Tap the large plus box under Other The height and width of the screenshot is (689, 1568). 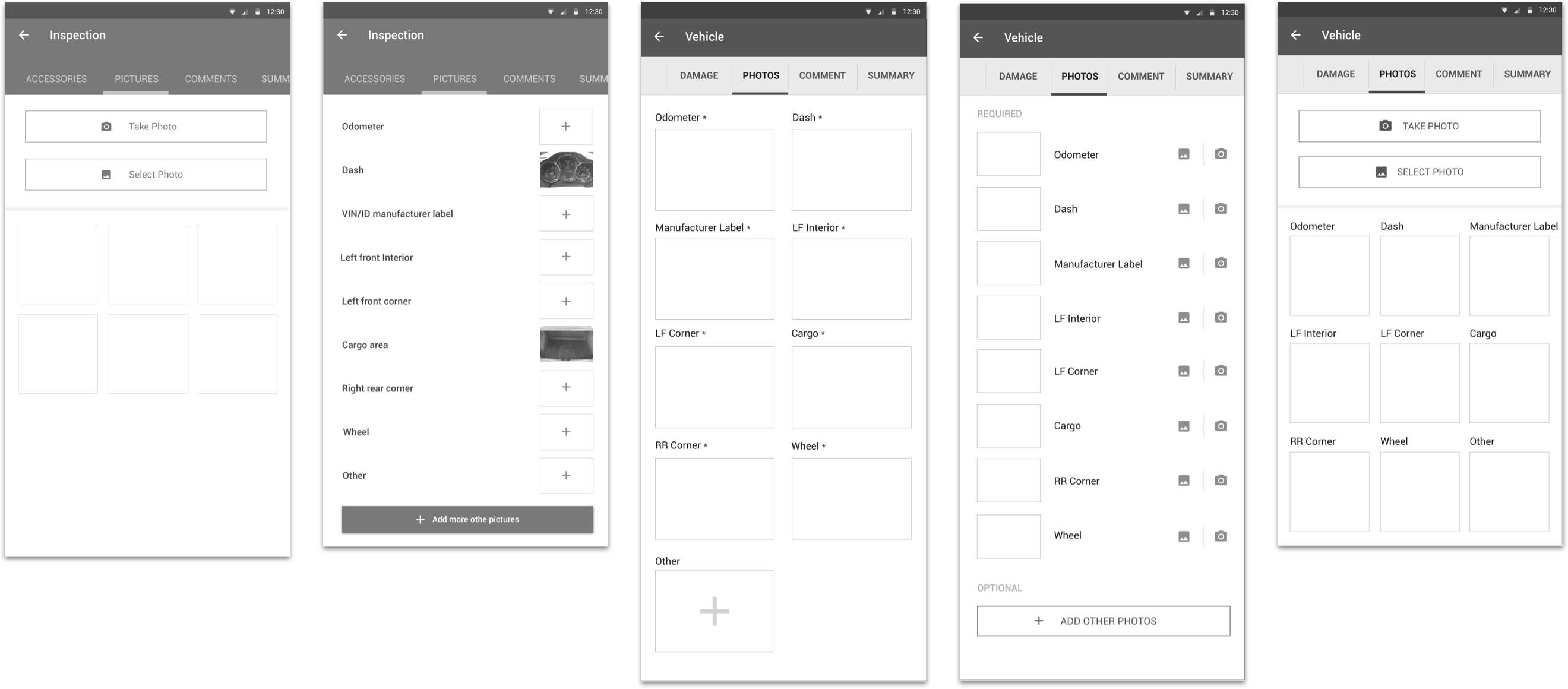pos(714,611)
